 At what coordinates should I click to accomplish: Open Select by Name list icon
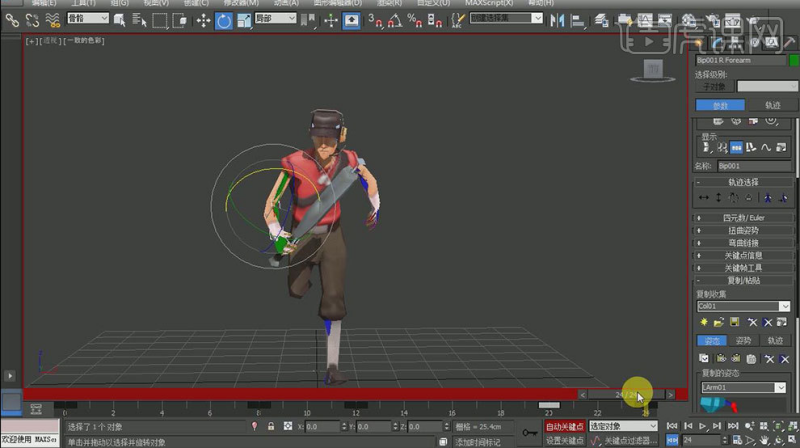pos(139,20)
